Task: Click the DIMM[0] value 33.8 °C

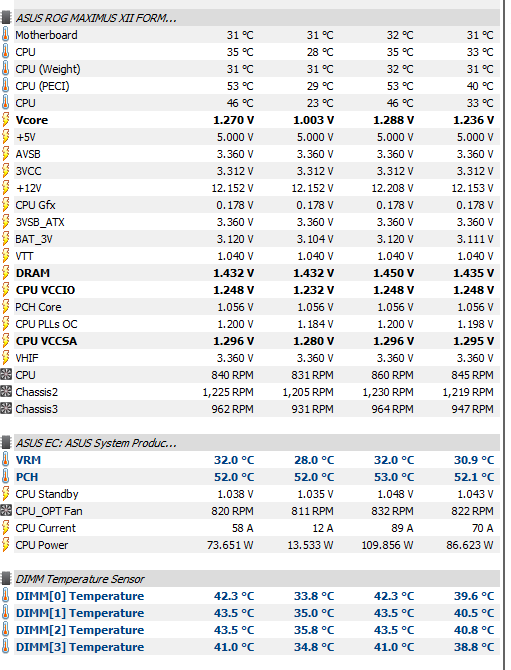Action: tap(314, 596)
